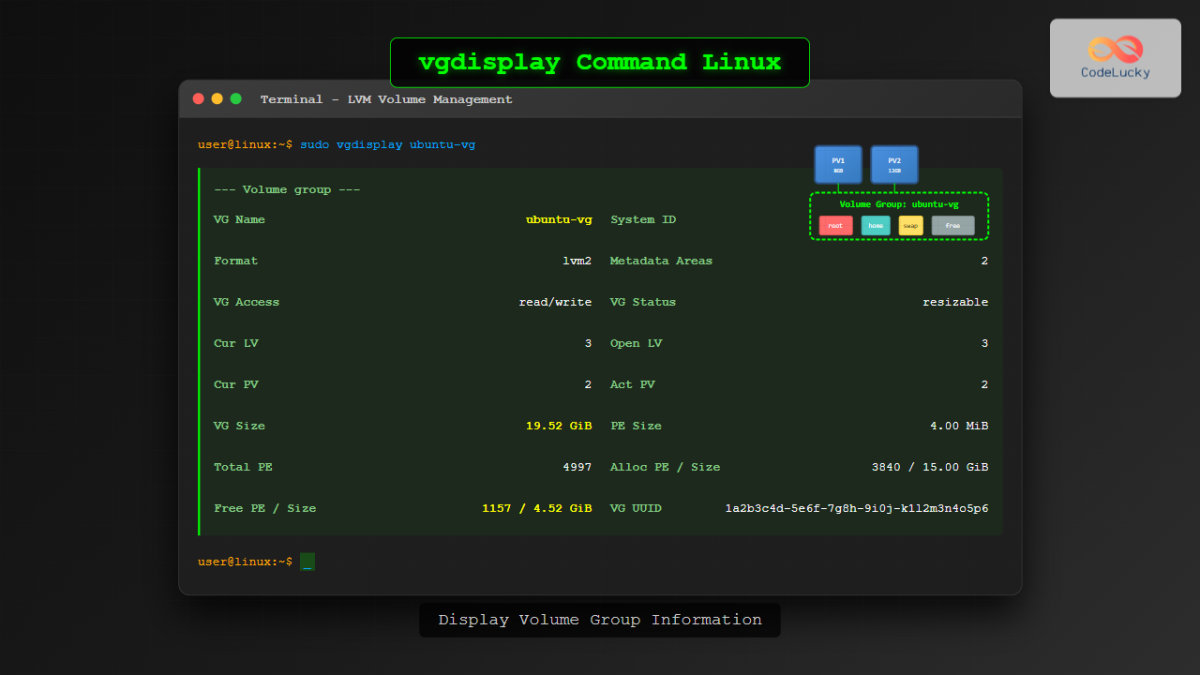
Task: Click the Display Volume Group Information label
Action: coord(600,620)
